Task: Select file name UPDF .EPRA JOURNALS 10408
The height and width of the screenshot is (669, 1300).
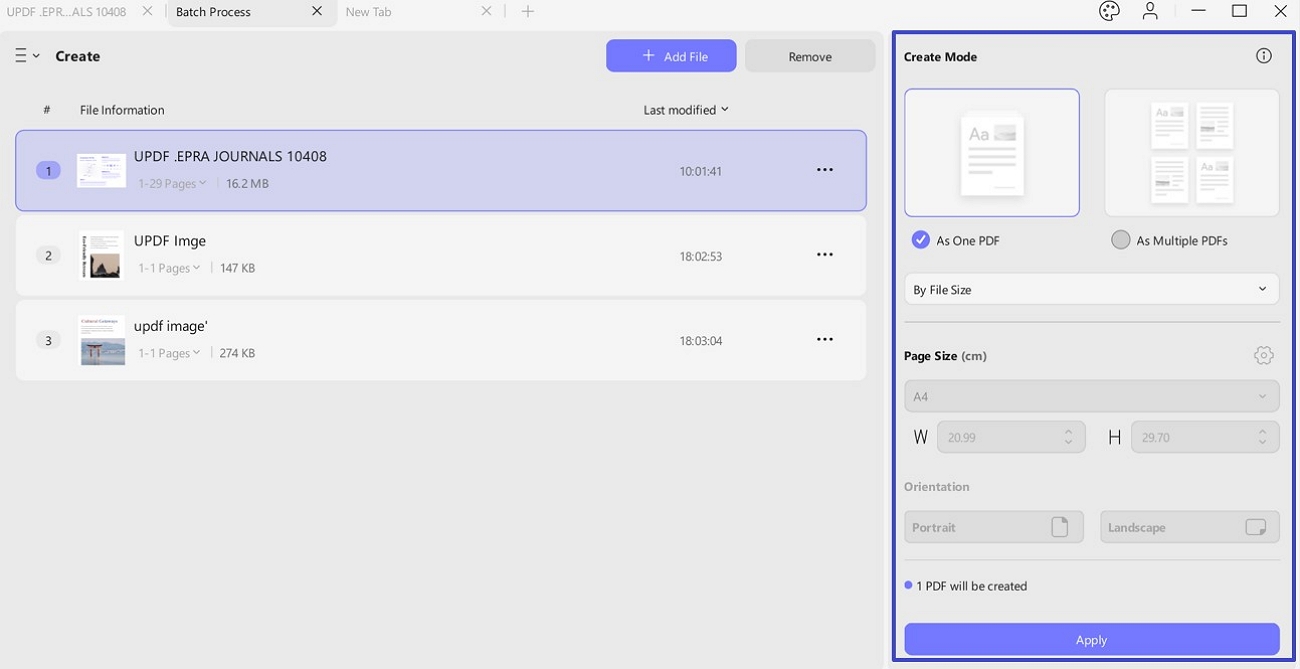Action: pyautogui.click(x=230, y=156)
